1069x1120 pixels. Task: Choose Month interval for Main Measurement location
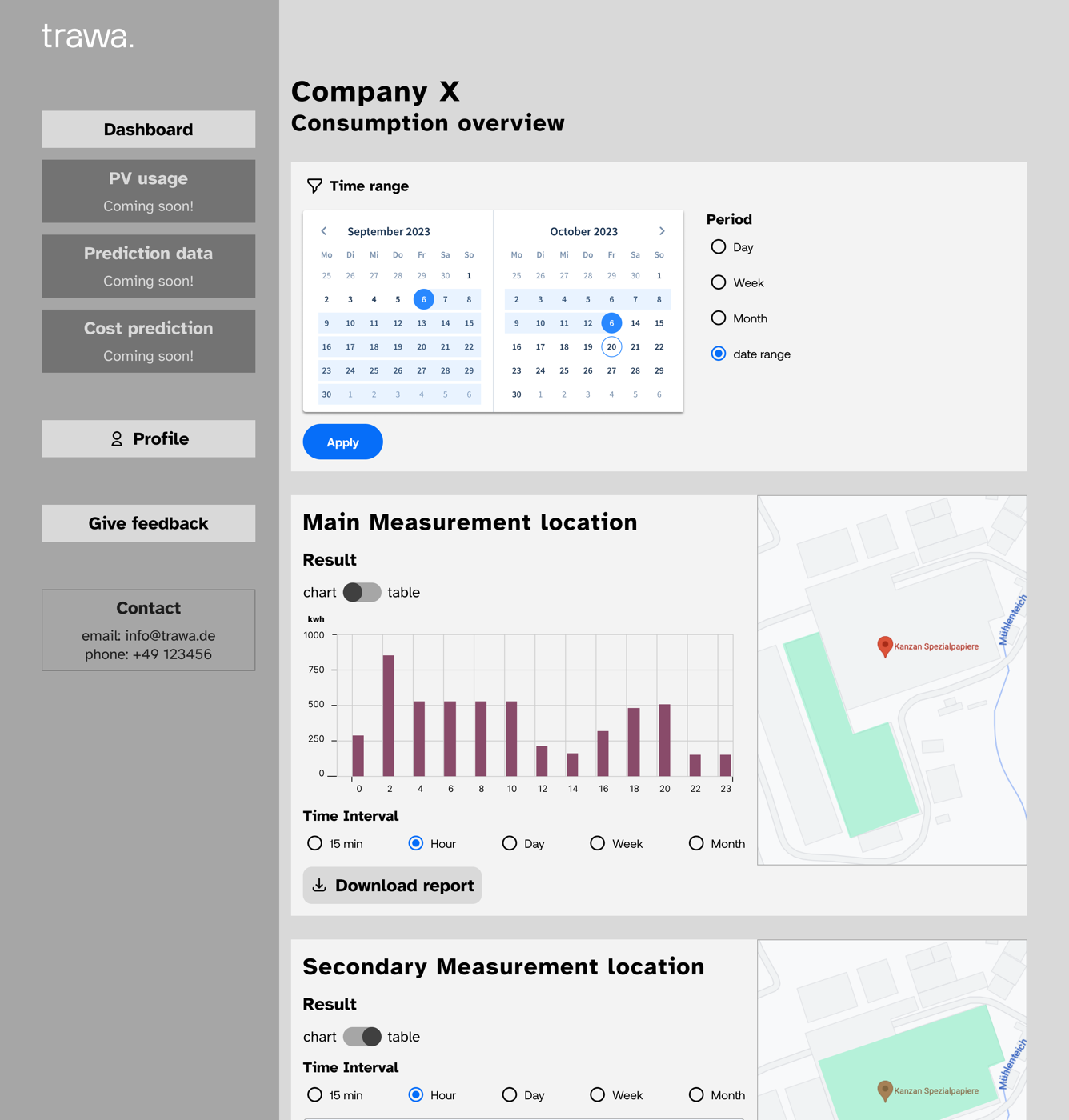coord(696,843)
